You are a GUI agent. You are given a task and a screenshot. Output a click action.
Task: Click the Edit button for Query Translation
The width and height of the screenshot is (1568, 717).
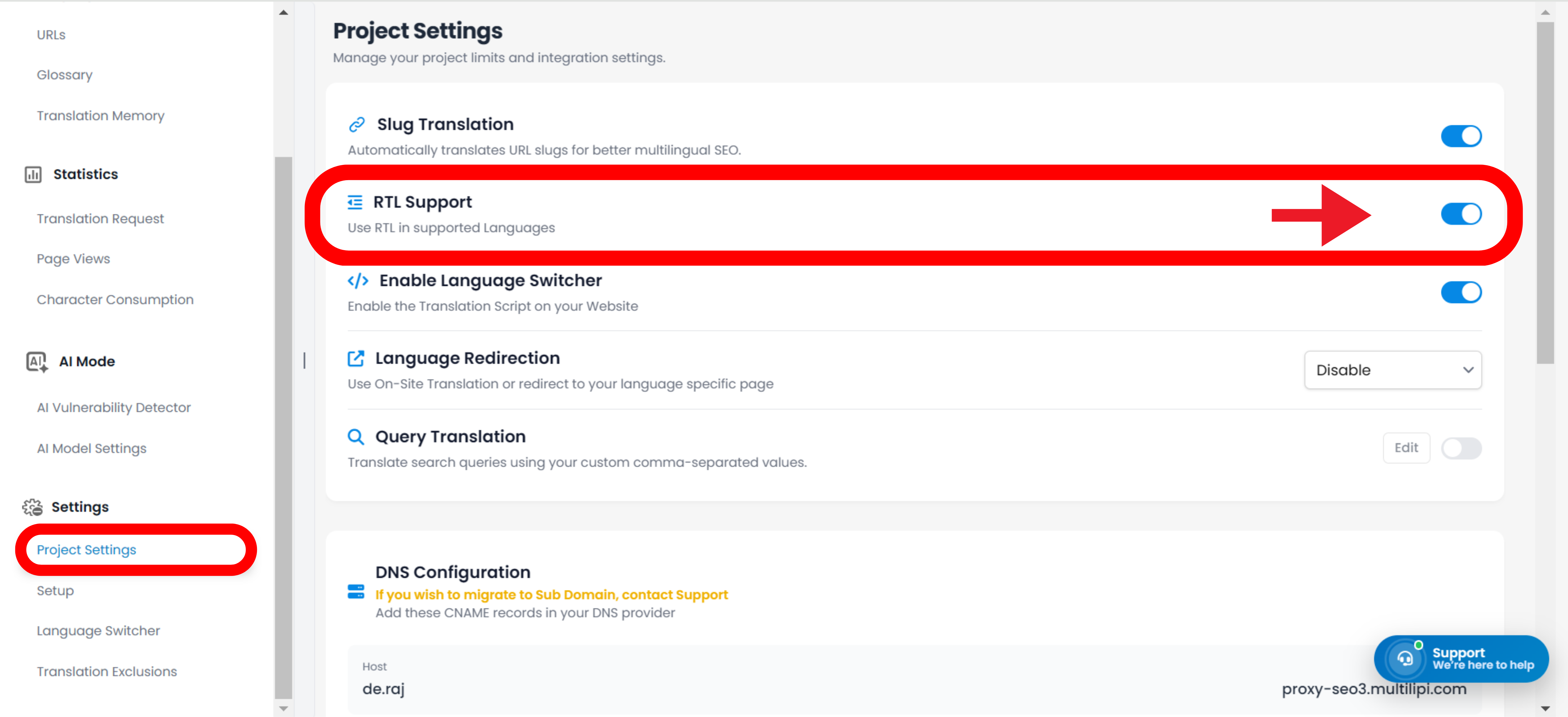[x=1406, y=448]
